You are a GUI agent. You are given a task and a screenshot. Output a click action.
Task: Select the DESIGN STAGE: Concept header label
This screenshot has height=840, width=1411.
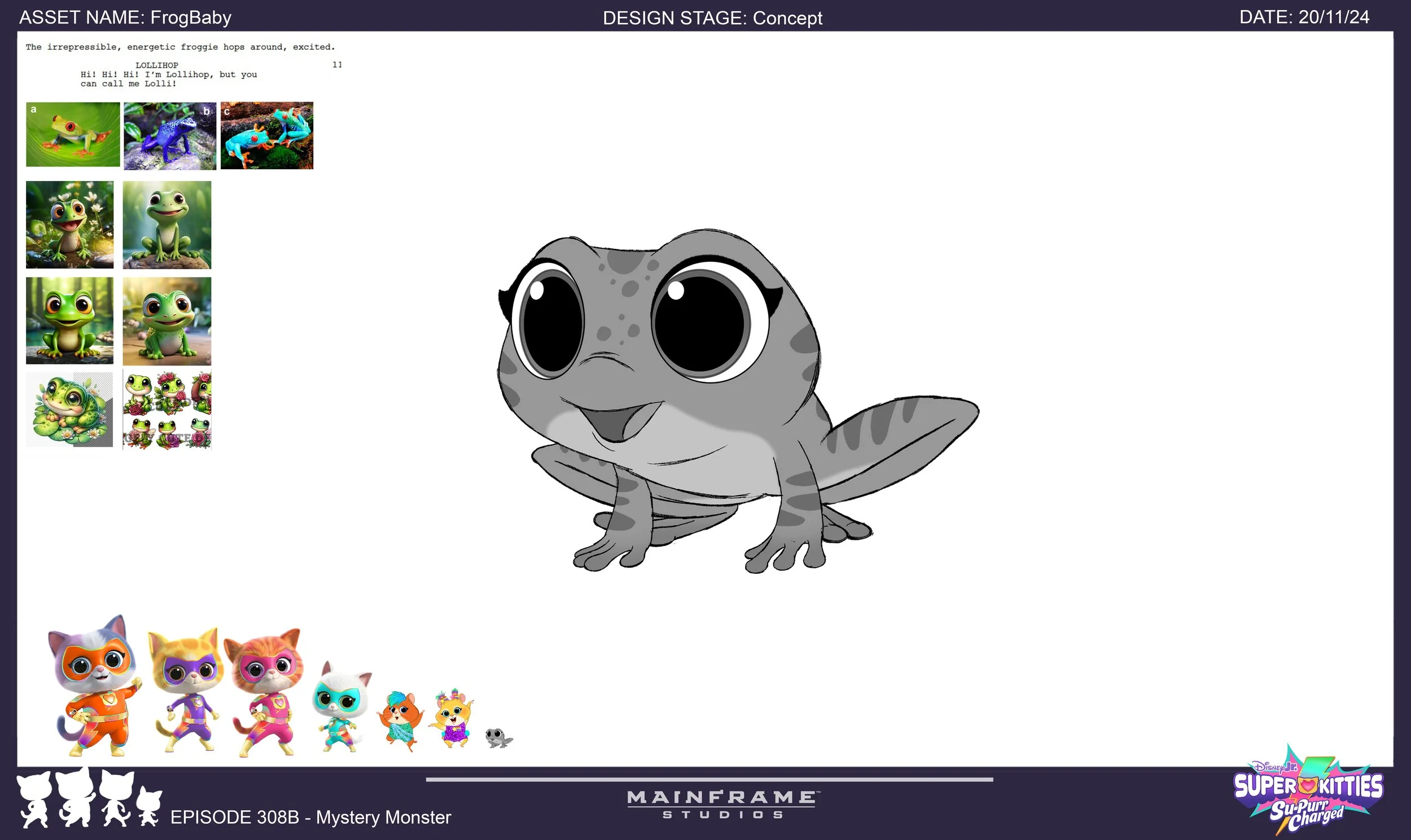(x=712, y=18)
